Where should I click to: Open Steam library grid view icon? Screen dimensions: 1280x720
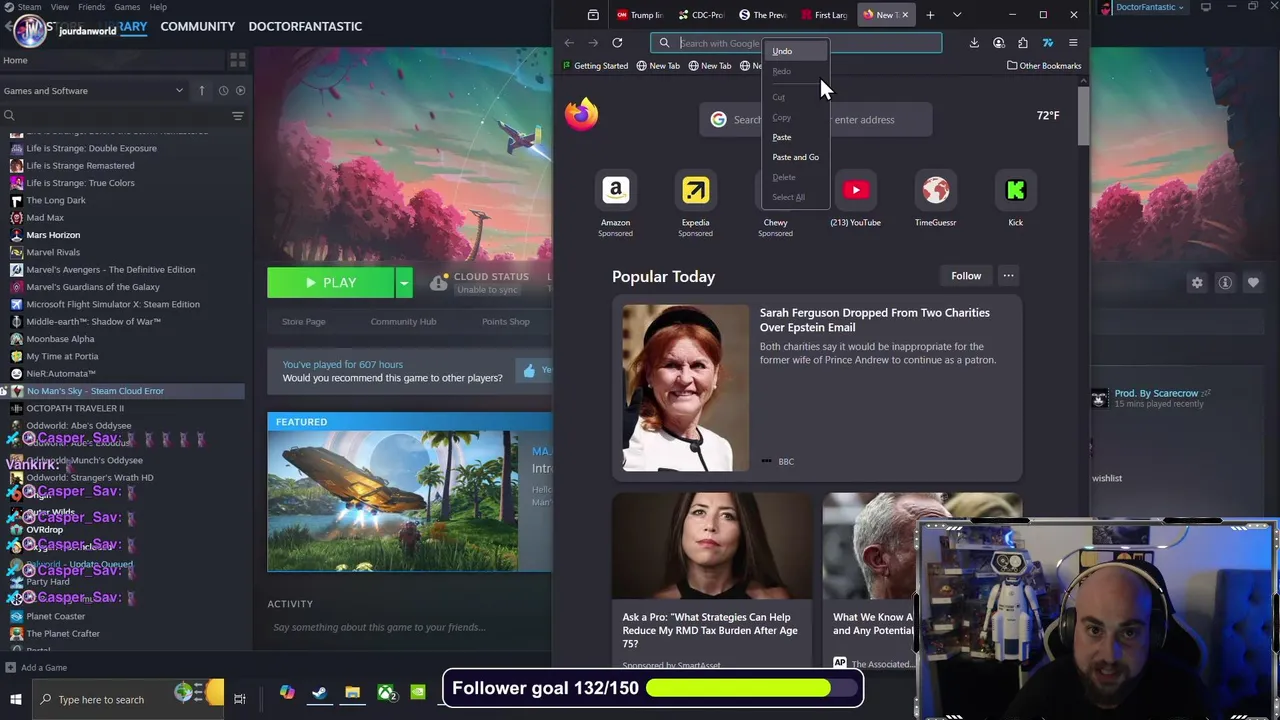(x=238, y=60)
